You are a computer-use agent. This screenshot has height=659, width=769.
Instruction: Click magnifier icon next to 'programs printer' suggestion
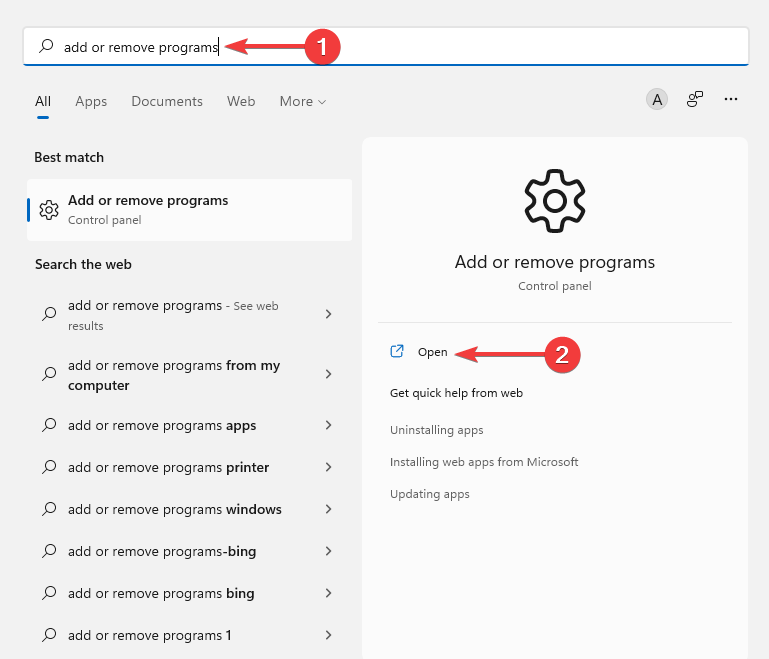(49, 468)
